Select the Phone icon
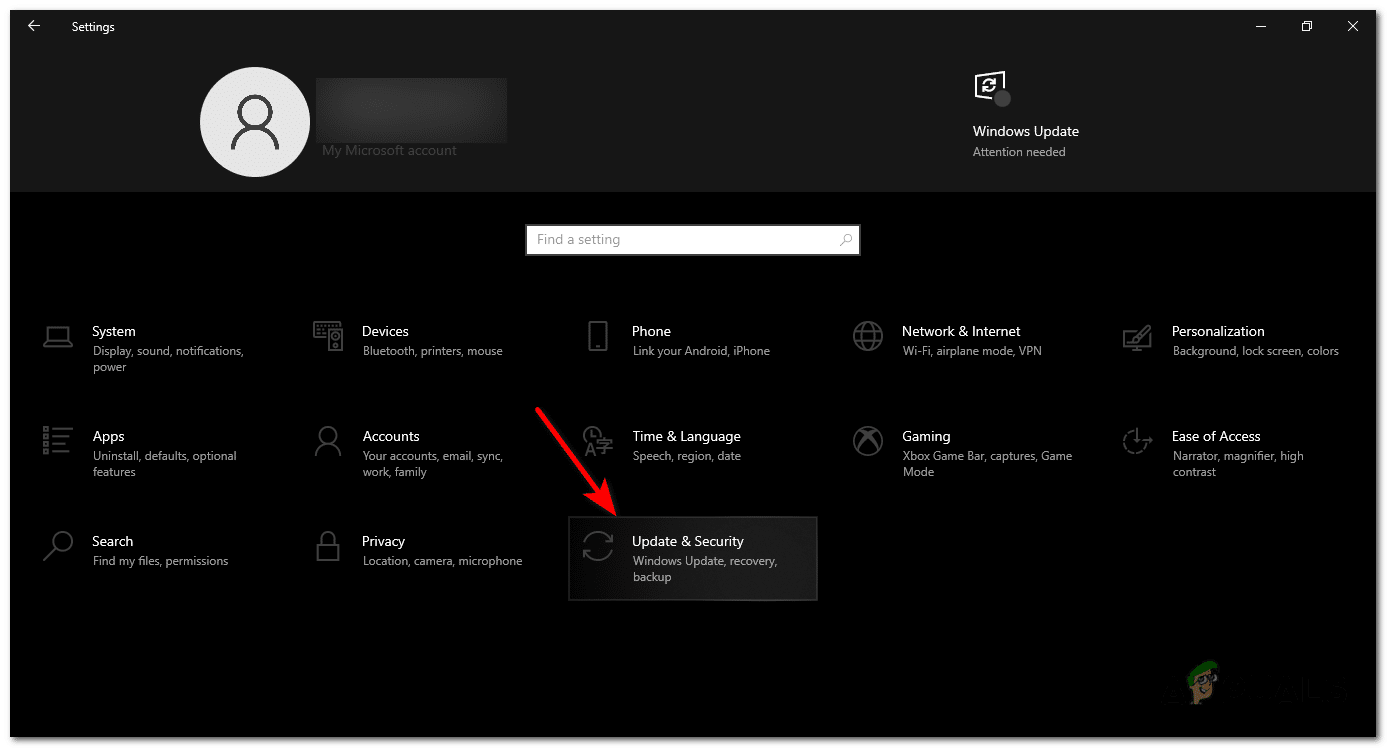 [598, 336]
